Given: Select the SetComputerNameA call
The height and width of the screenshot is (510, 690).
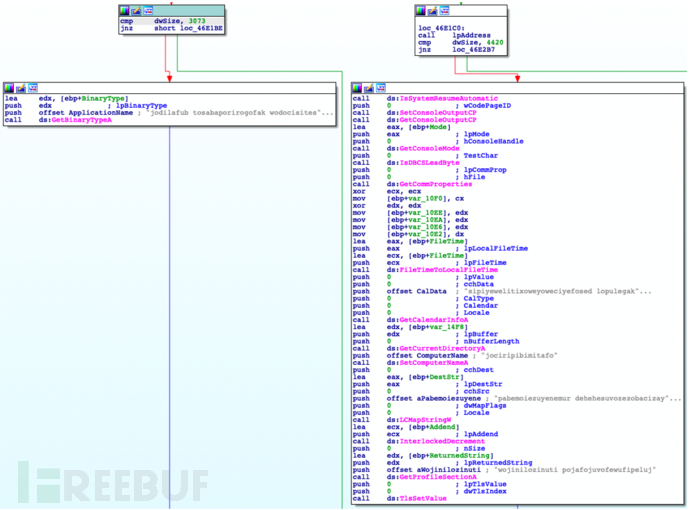Looking at the screenshot, I should tap(434, 363).
